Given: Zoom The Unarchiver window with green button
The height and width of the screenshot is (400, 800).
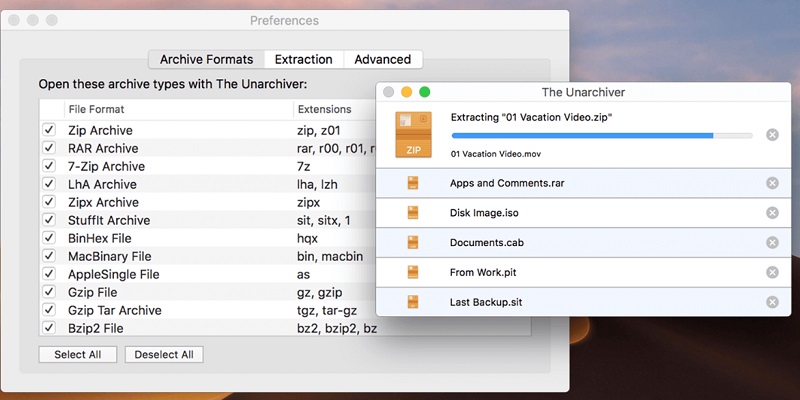Looking at the screenshot, I should pos(424,92).
